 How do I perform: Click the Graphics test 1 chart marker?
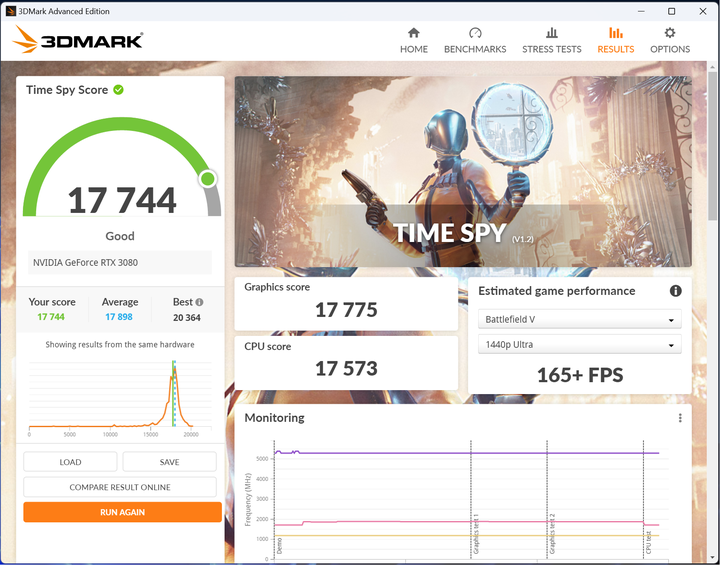coord(476,534)
